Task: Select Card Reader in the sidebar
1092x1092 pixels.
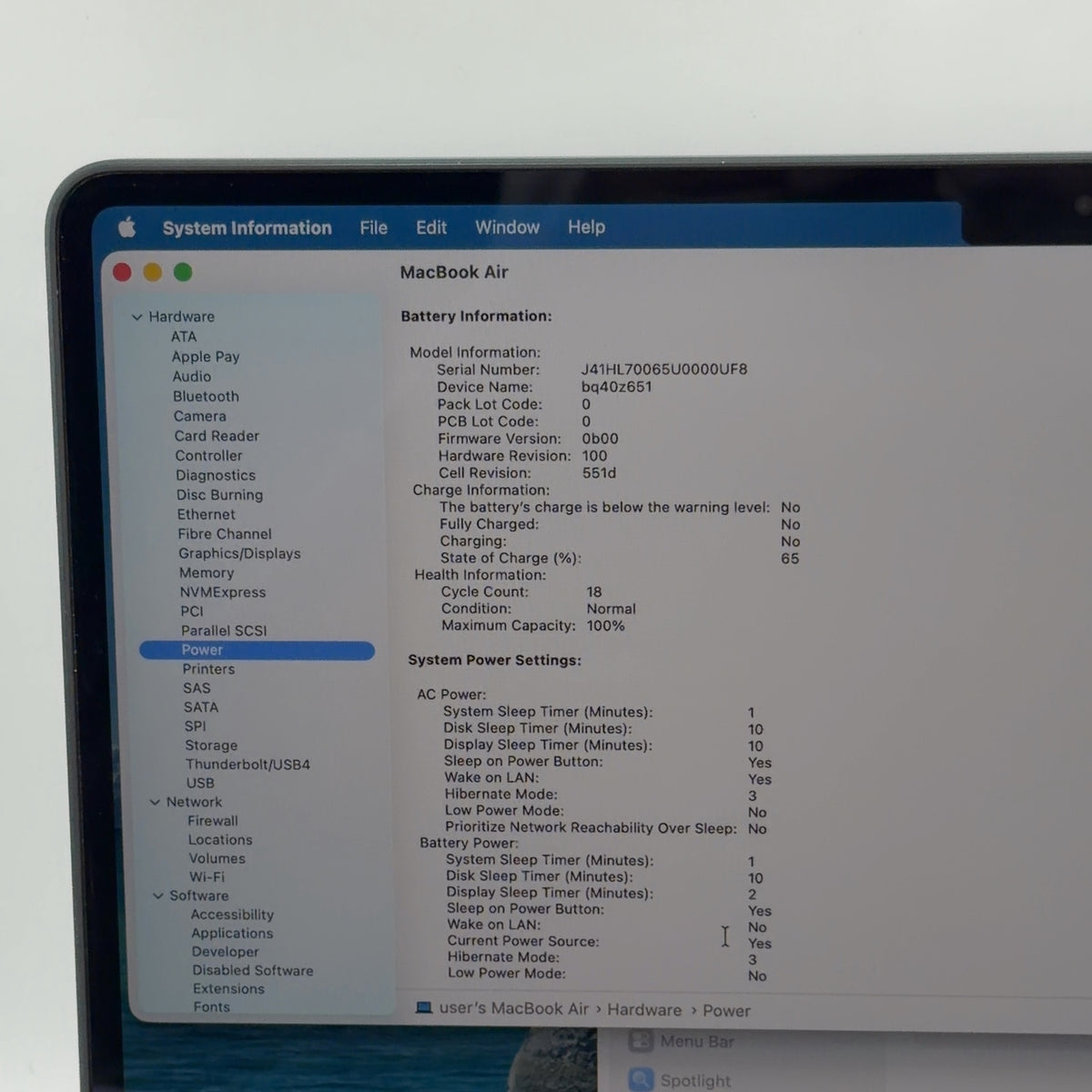Action: point(217,436)
